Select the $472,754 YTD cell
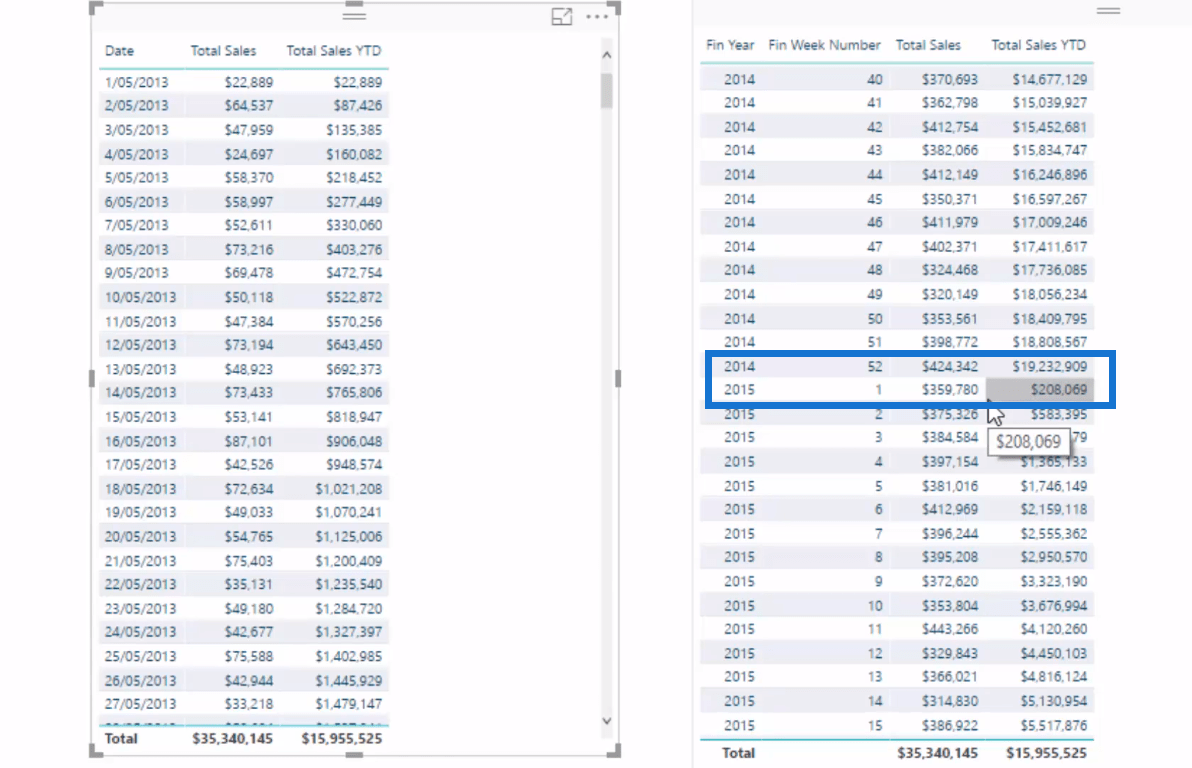 click(354, 272)
